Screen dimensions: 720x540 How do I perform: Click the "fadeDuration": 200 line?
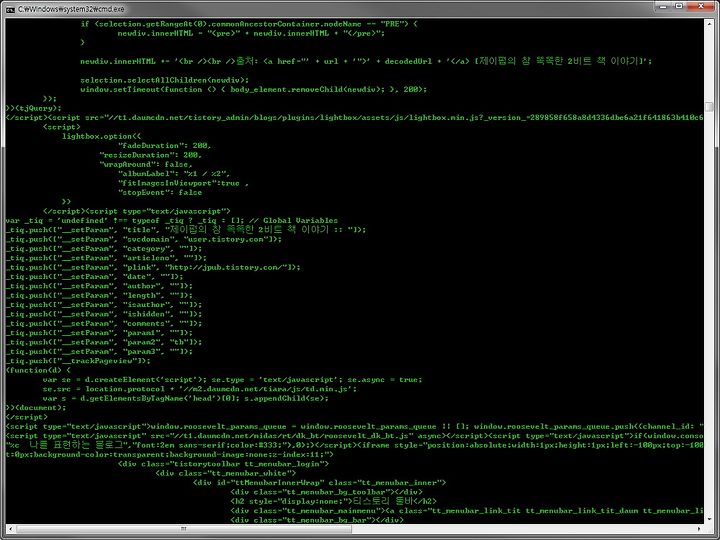click(164, 146)
